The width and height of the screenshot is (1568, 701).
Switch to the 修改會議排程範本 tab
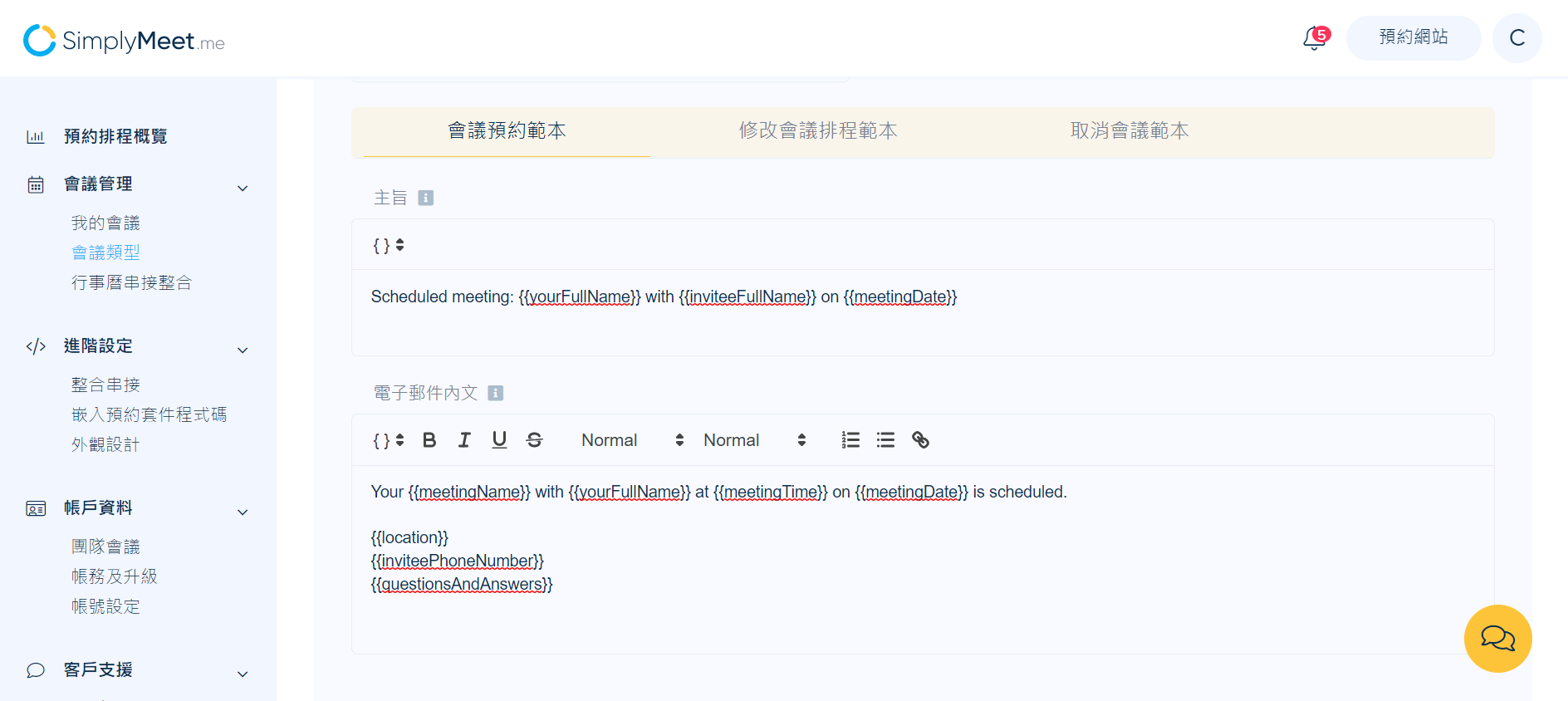coord(818,131)
